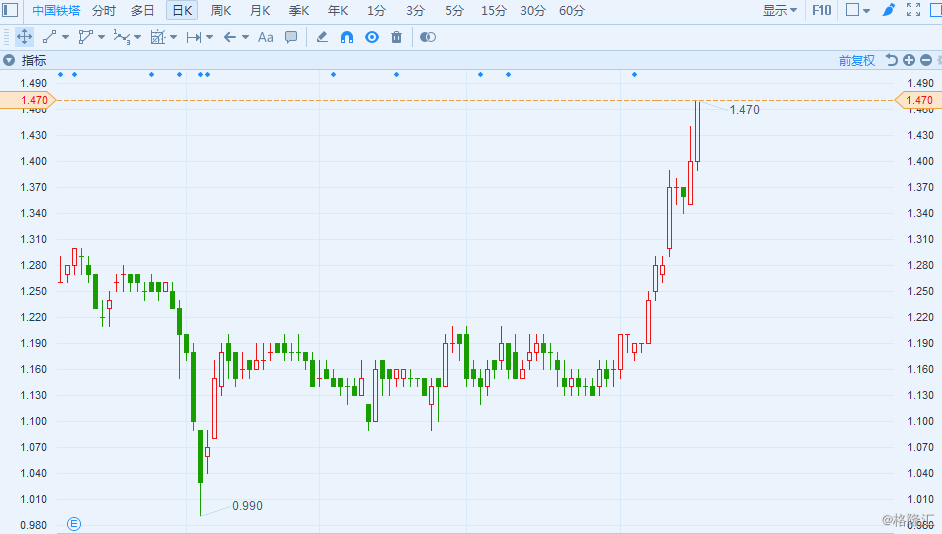942x534 pixels.
Task: Select the move crosshair tool
Action: coord(24,37)
